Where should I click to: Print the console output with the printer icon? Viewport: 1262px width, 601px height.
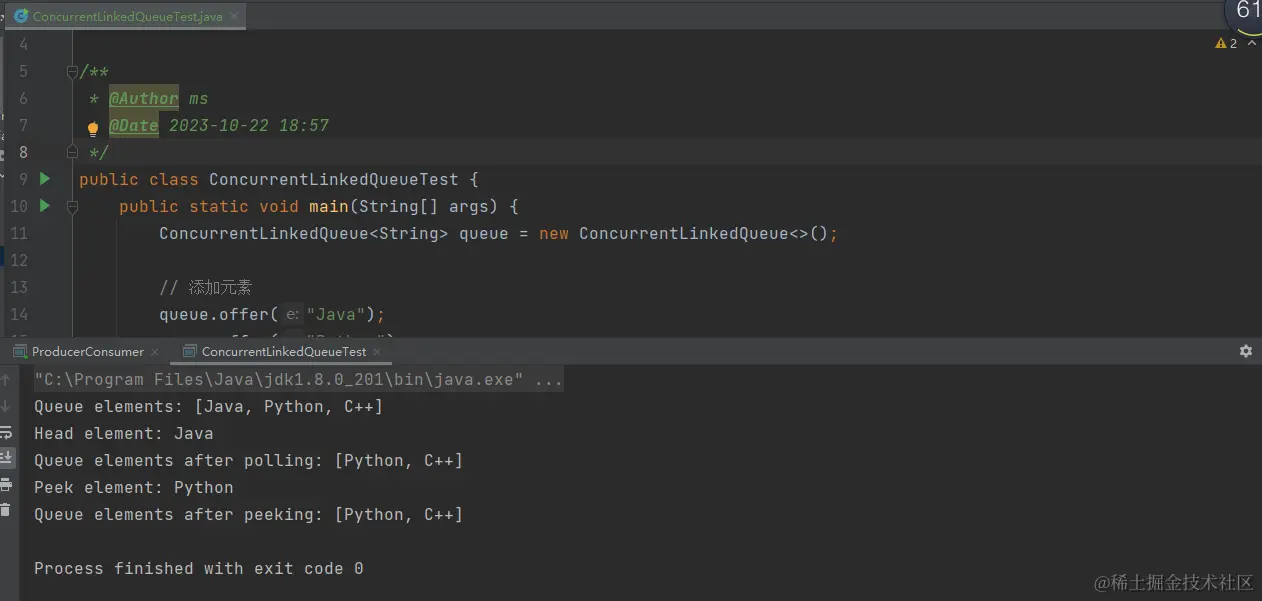[6, 484]
